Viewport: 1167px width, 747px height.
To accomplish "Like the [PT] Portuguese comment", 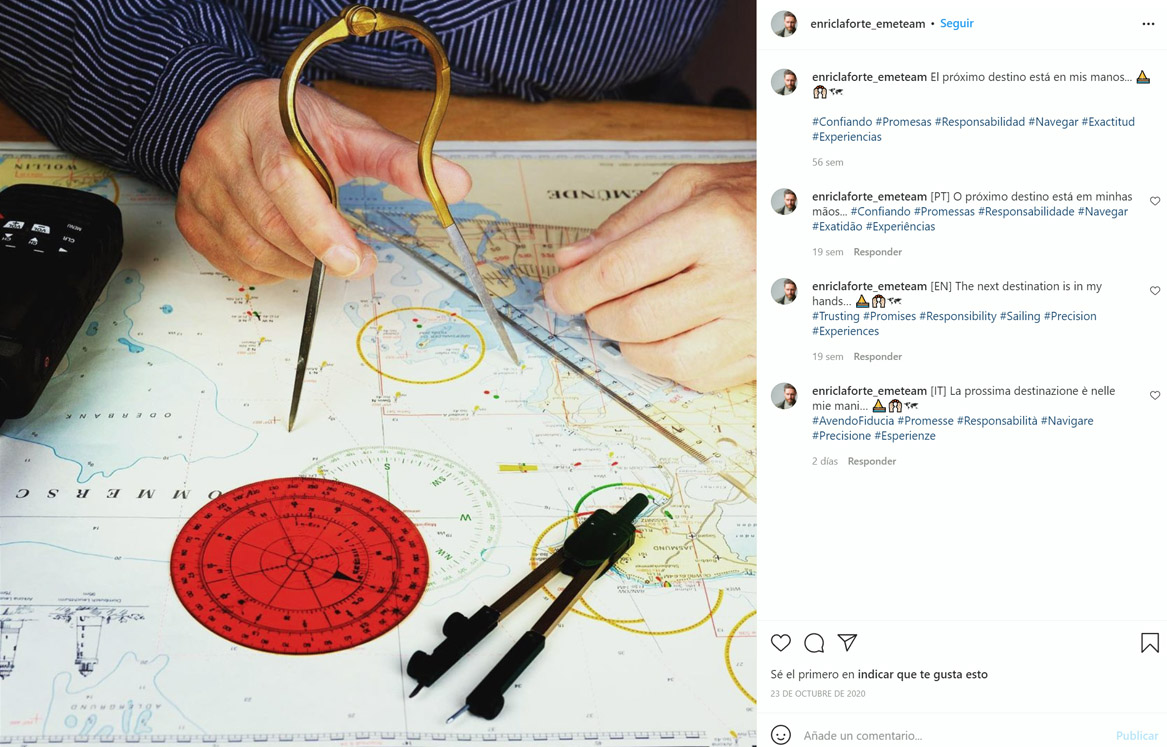I will [x=1155, y=201].
